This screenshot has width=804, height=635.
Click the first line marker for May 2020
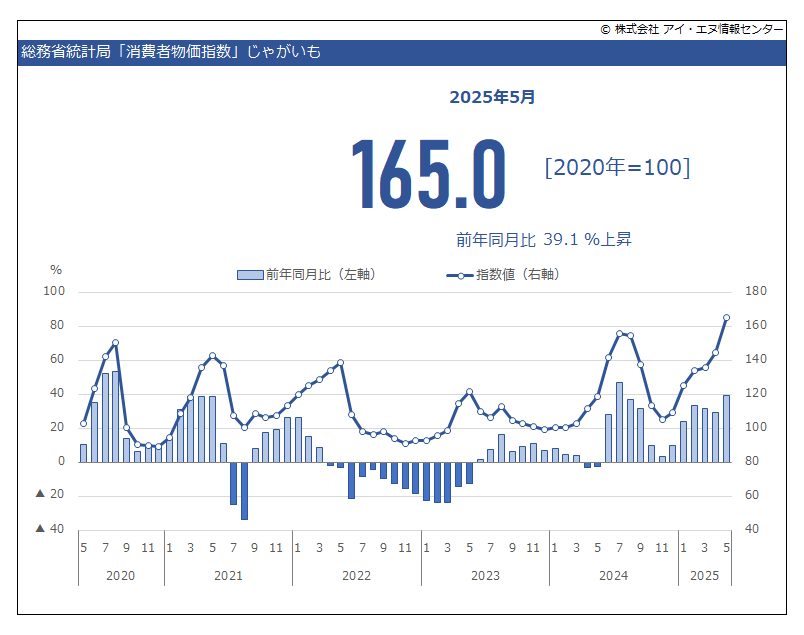click(84, 424)
